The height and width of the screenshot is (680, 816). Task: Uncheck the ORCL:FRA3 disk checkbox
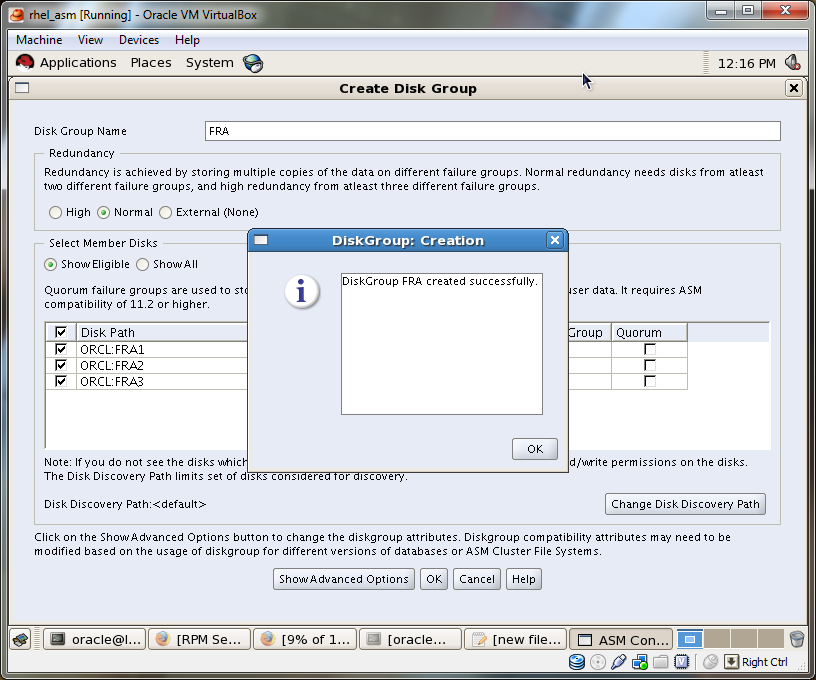pos(61,381)
